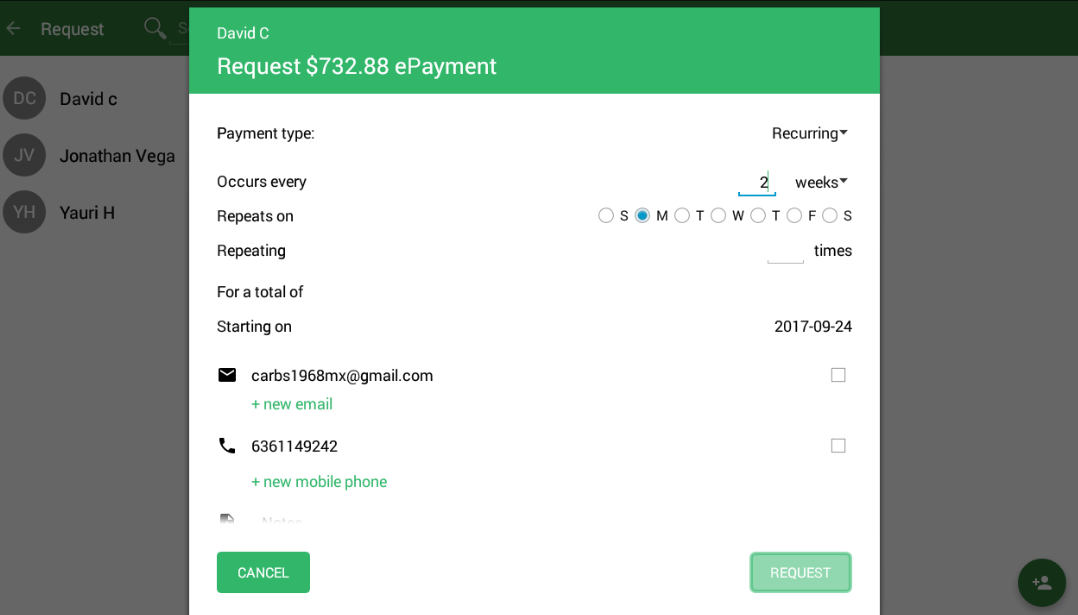The width and height of the screenshot is (1078, 615).
Task: Open the Recurring payment type dropdown
Action: click(x=809, y=133)
